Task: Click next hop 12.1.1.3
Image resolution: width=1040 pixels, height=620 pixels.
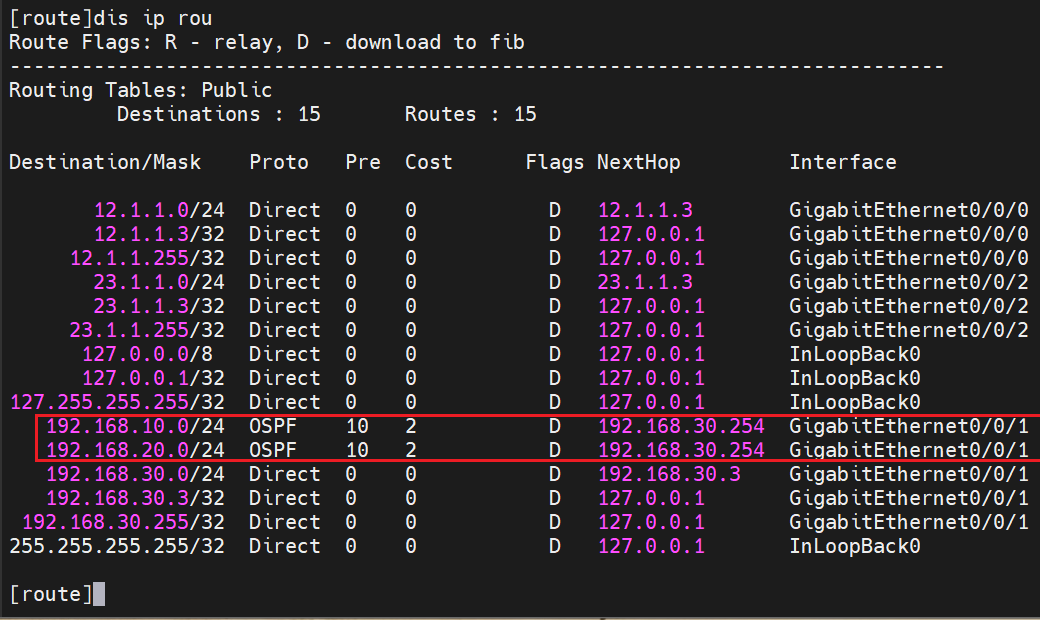Action: [x=645, y=210]
